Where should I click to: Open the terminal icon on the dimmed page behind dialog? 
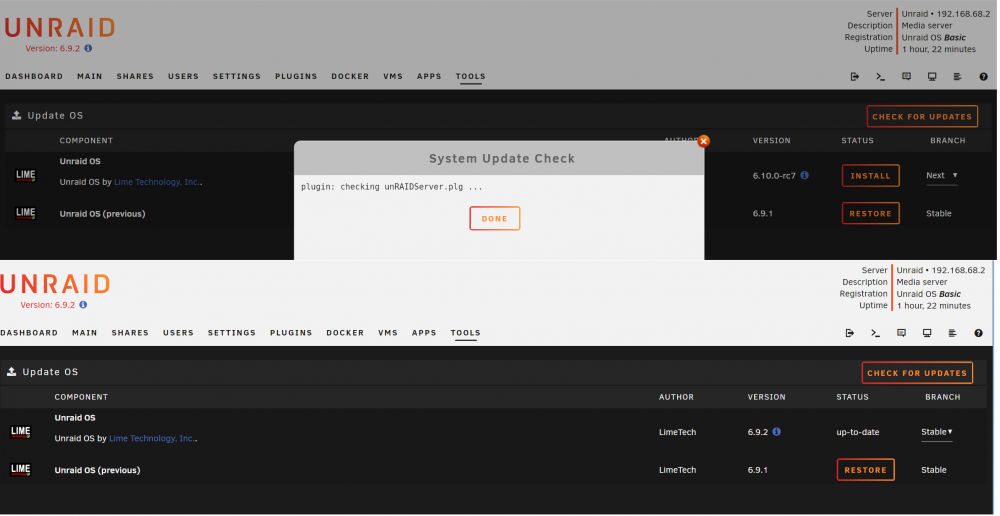pyautogui.click(x=881, y=77)
